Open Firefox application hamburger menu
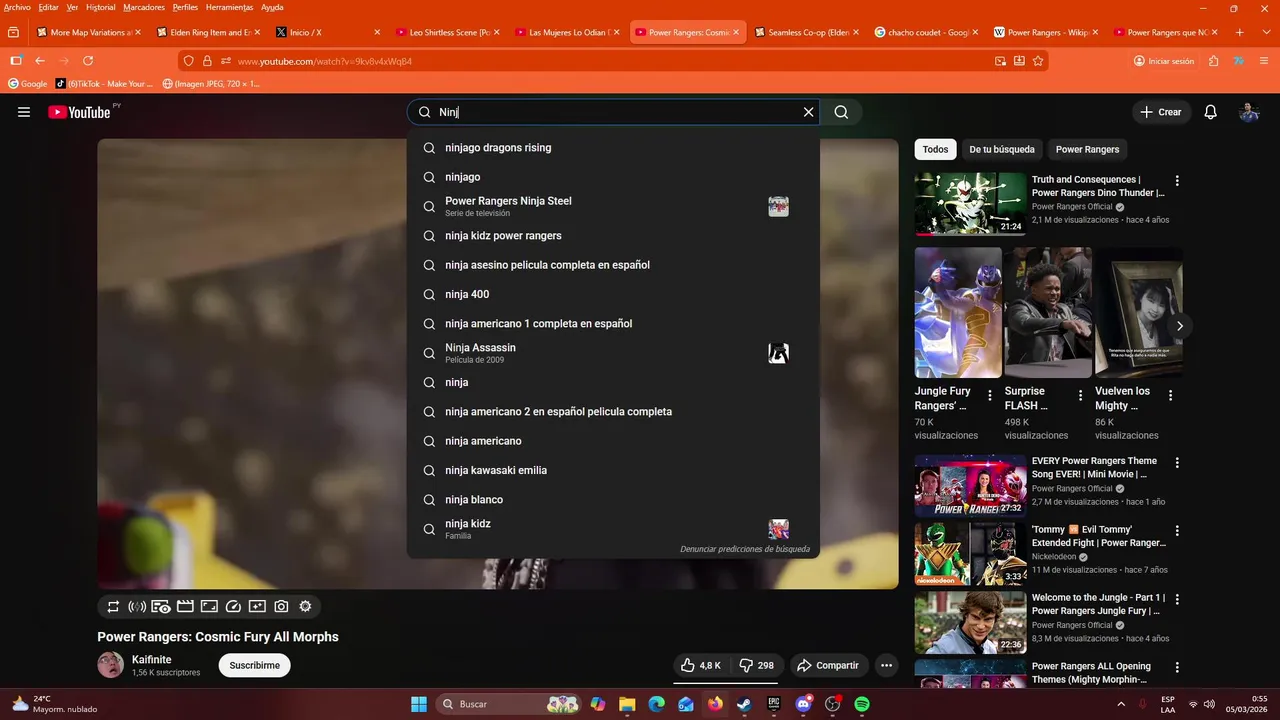This screenshot has height=720, width=1280. click(x=1263, y=61)
